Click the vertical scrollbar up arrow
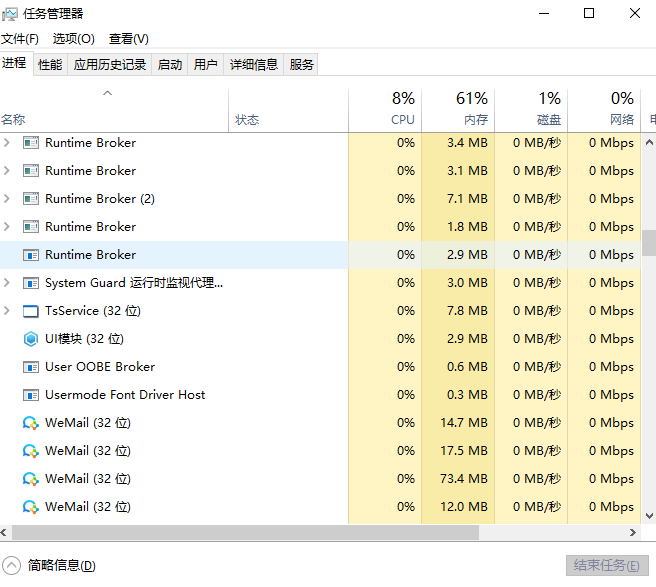 pos(649,143)
